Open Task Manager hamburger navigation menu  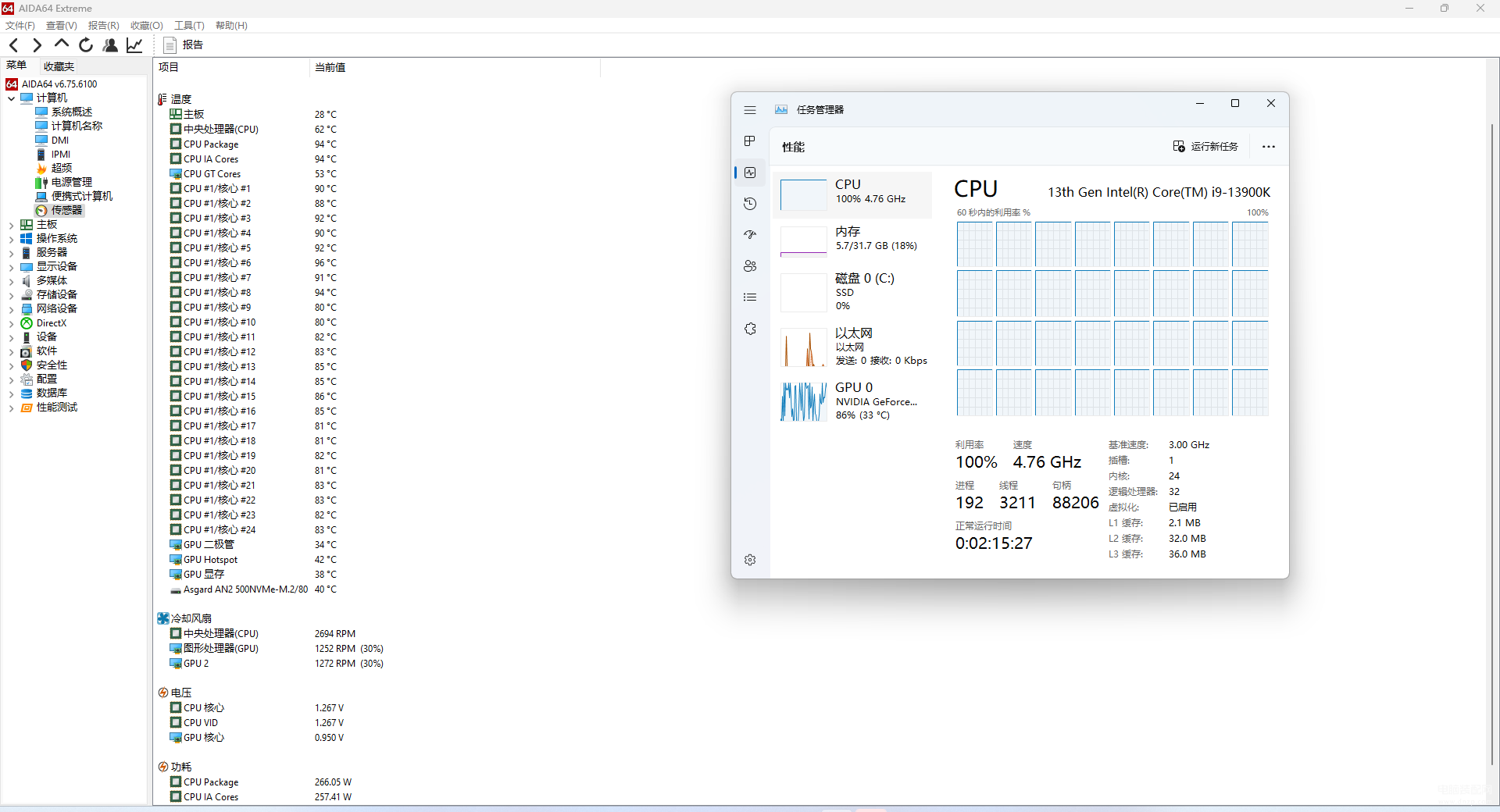click(x=750, y=110)
